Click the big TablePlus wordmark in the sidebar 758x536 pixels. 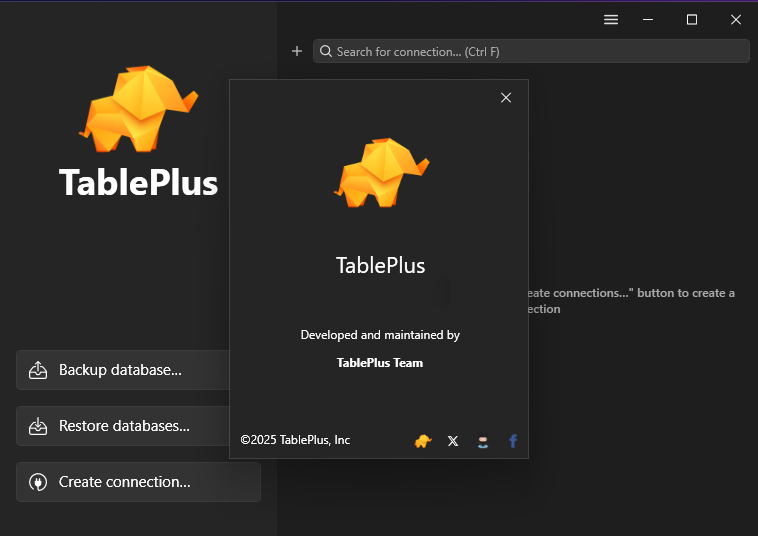click(x=139, y=182)
